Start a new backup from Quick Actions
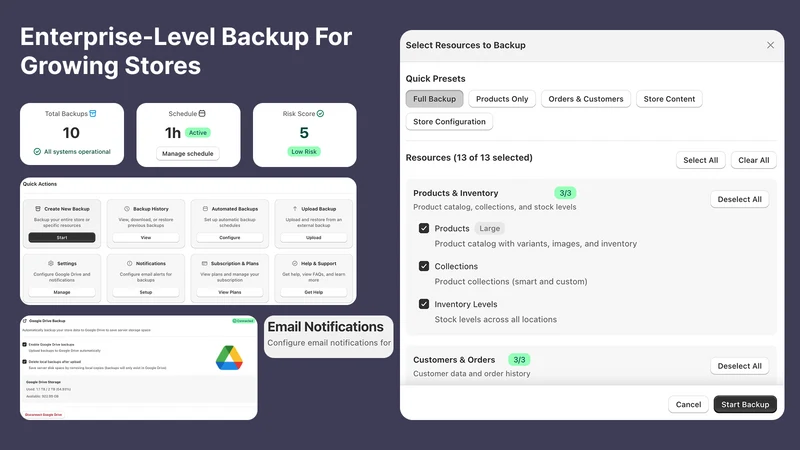Screen dimensions: 800x450 (62, 238)
